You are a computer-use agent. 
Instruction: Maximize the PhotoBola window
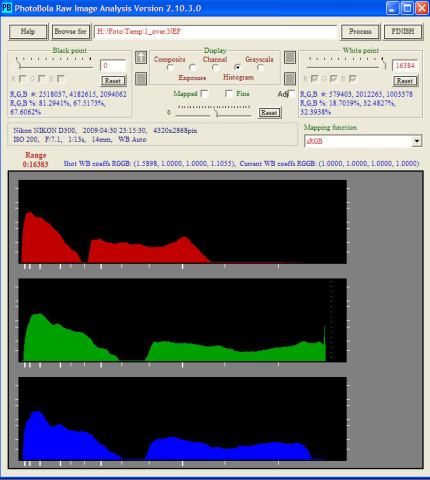[x=407, y=8]
